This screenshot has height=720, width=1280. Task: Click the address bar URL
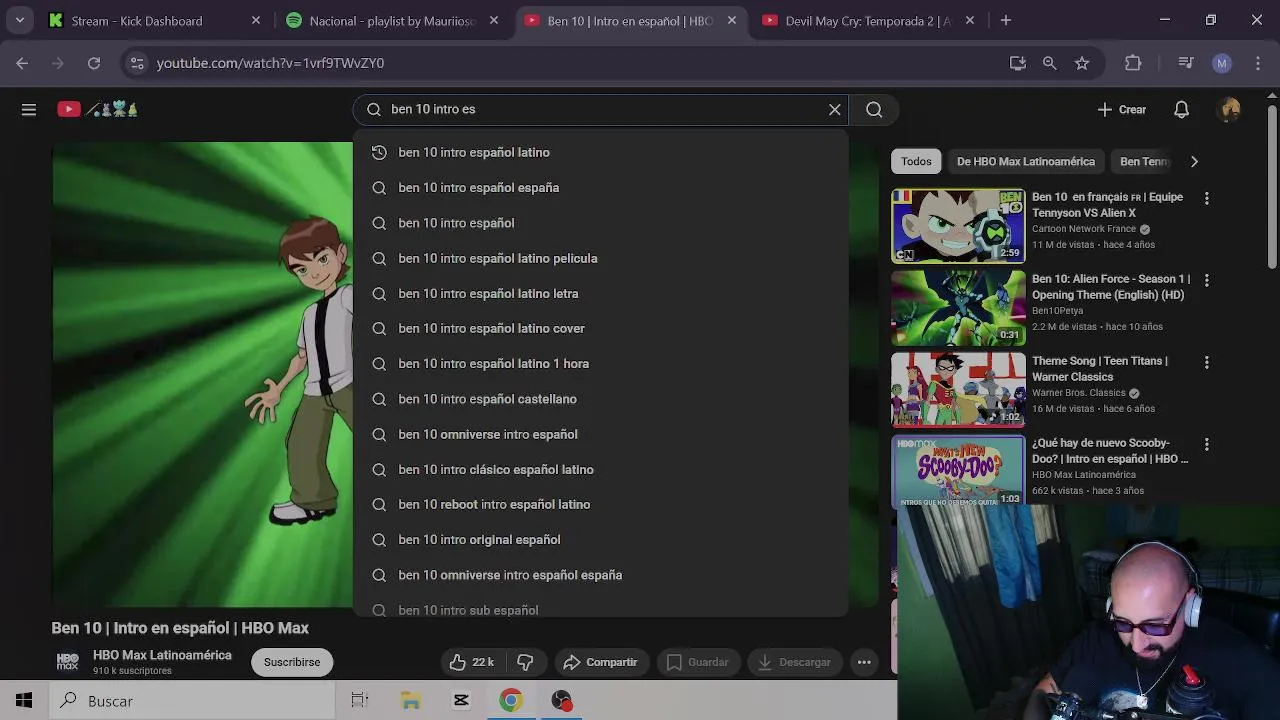pyautogui.click(x=270, y=63)
